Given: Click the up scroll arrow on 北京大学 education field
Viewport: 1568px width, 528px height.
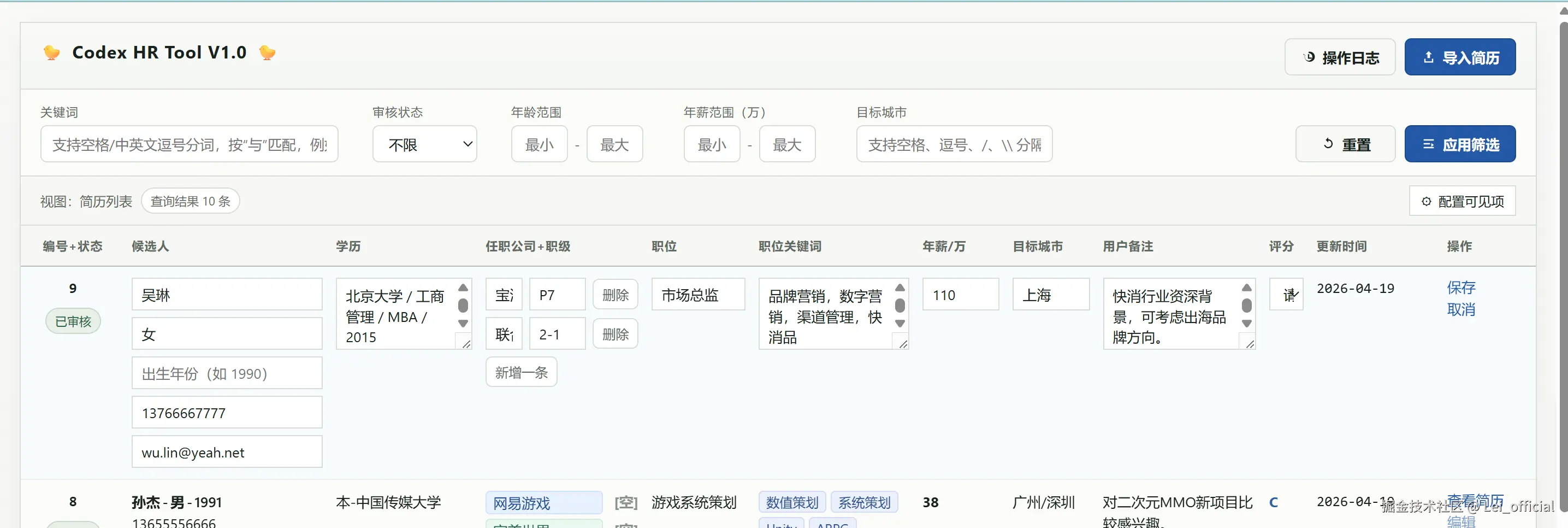Looking at the screenshot, I should [x=463, y=286].
